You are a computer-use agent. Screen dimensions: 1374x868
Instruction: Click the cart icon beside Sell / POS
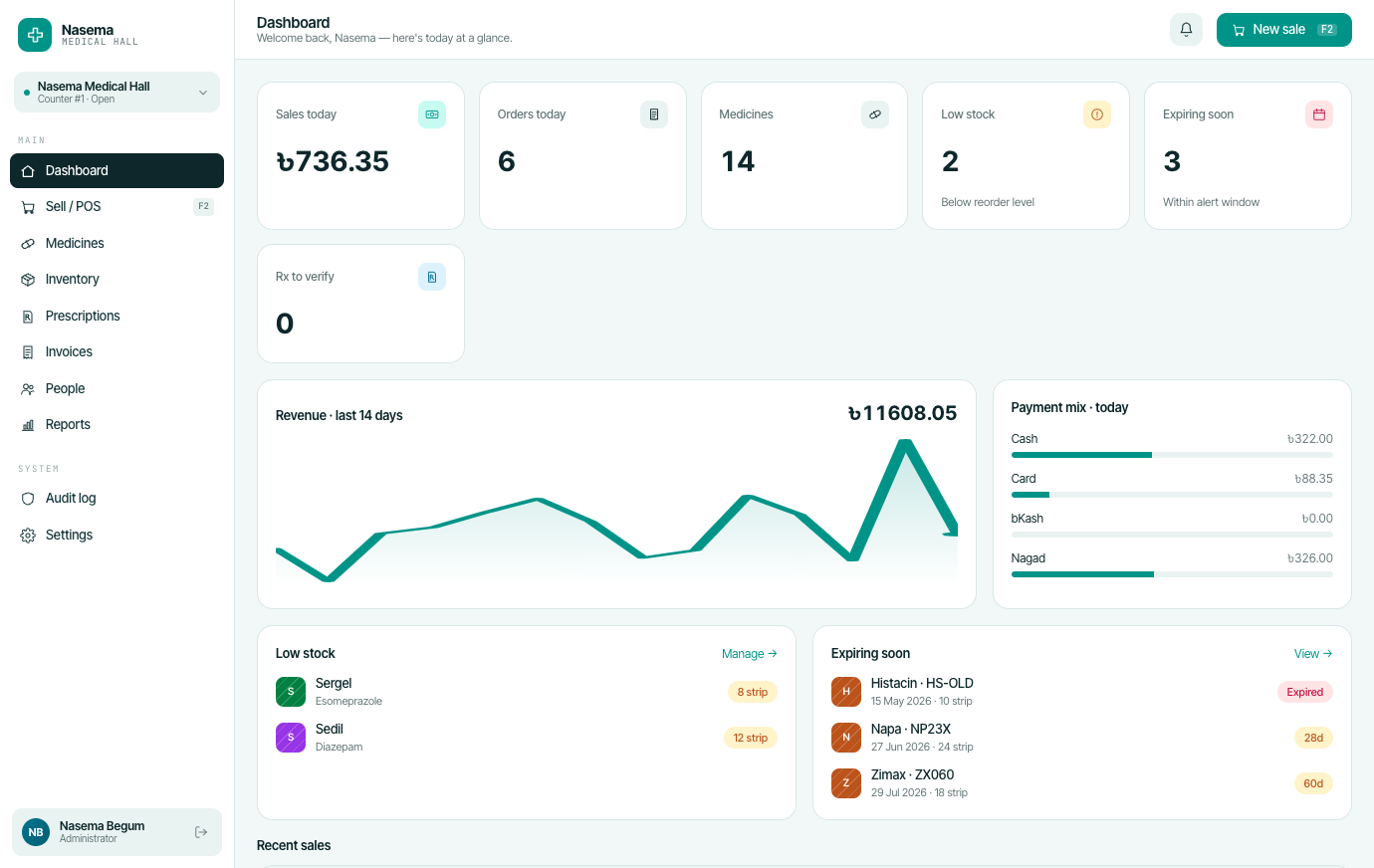click(x=28, y=207)
